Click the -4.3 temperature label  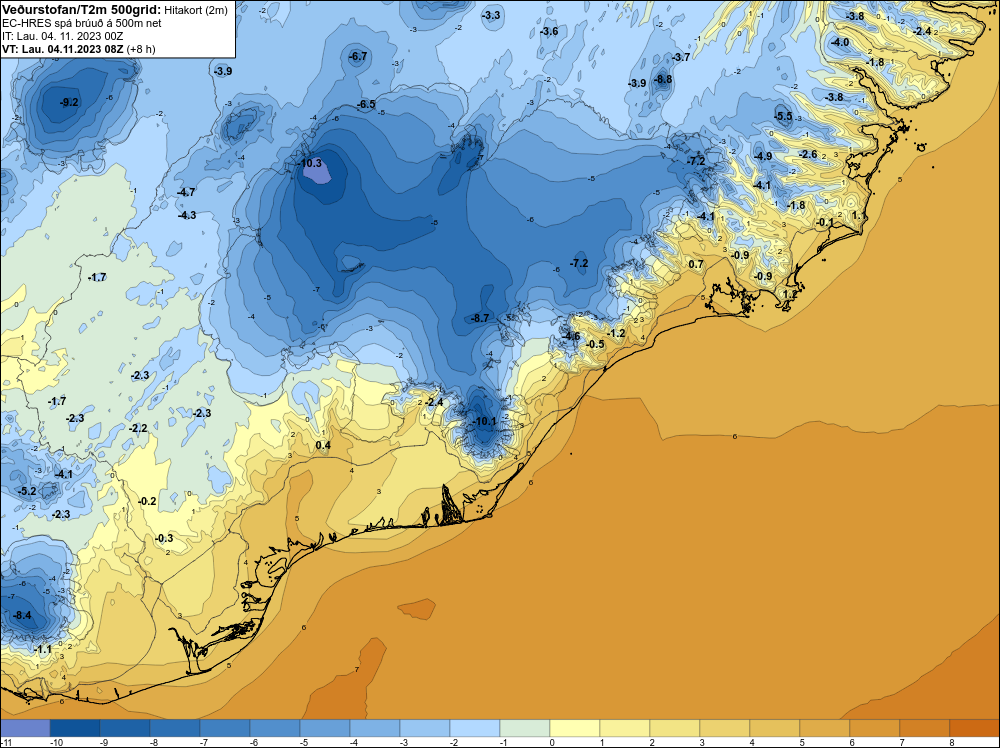click(x=187, y=215)
